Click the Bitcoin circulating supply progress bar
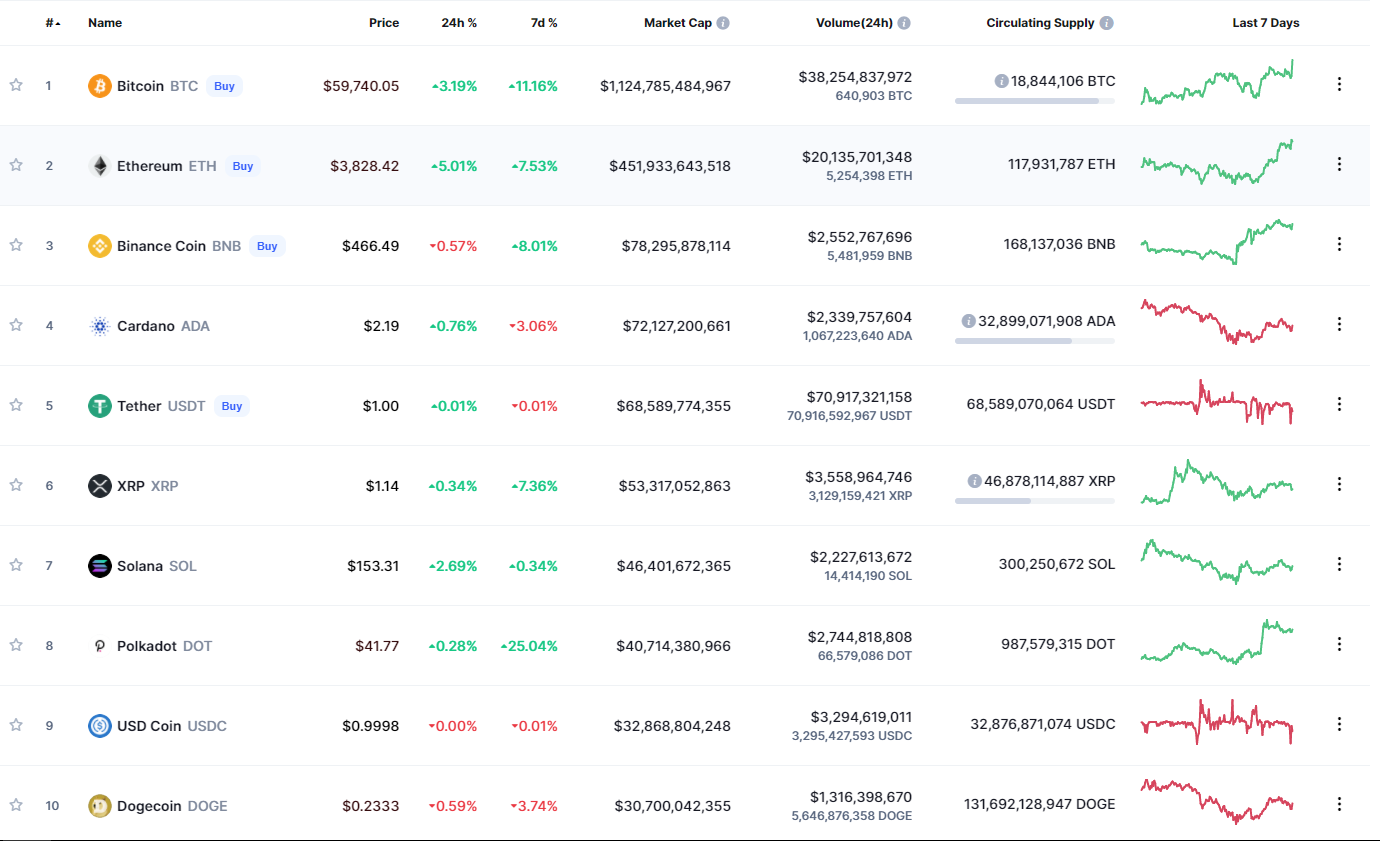1380x841 pixels. pyautogui.click(x=1035, y=101)
